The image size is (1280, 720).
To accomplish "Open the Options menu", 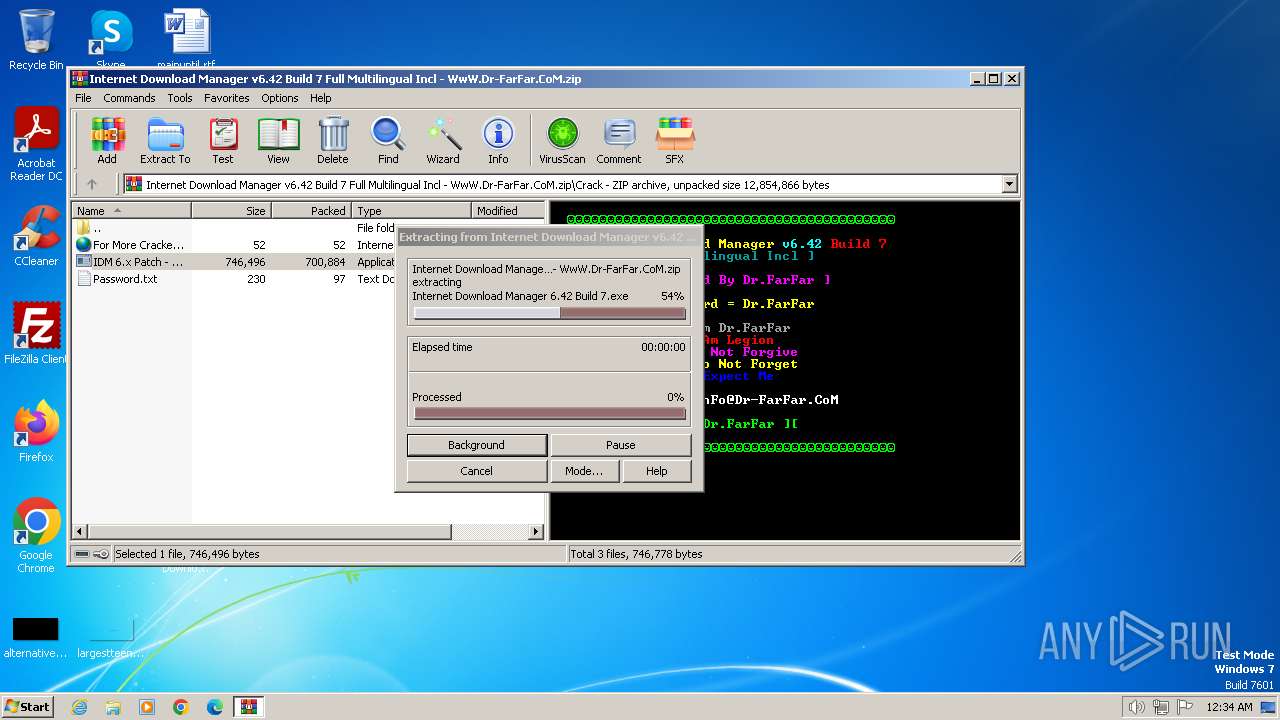I will coord(280,98).
